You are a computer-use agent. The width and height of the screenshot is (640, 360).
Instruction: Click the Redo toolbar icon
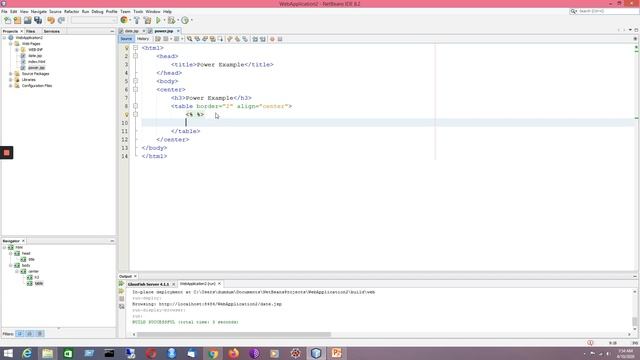click(61, 20)
